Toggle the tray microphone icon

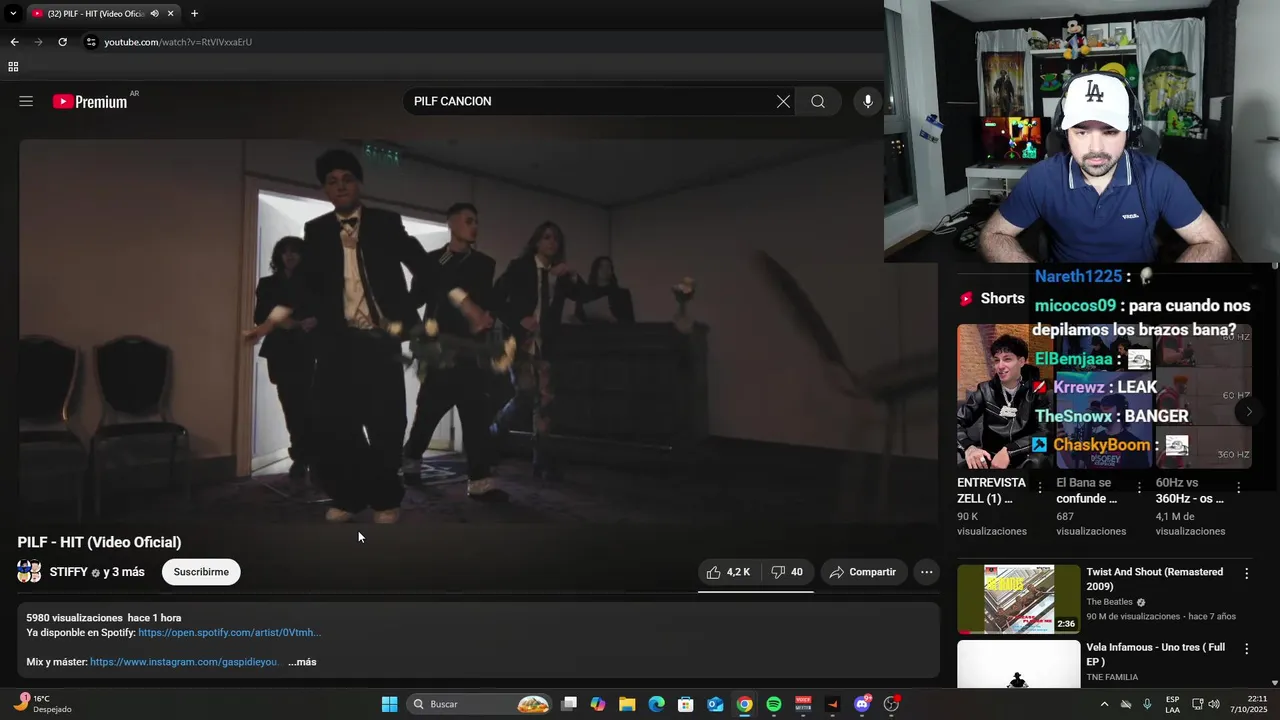point(1147,704)
